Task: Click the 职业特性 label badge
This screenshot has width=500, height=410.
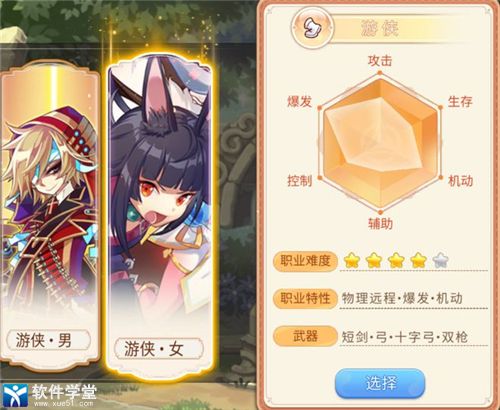Action: [305, 298]
